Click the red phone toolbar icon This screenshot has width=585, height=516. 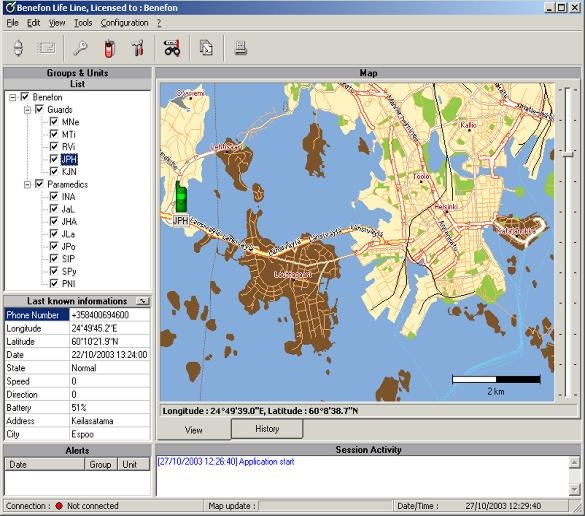(109, 48)
